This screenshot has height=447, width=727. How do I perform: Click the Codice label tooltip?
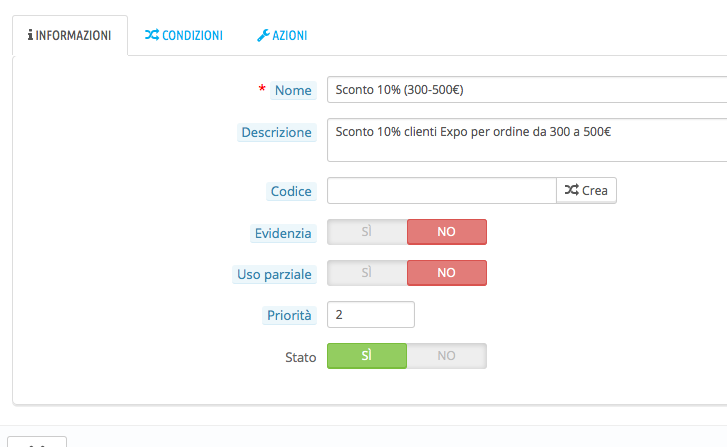[291, 191]
